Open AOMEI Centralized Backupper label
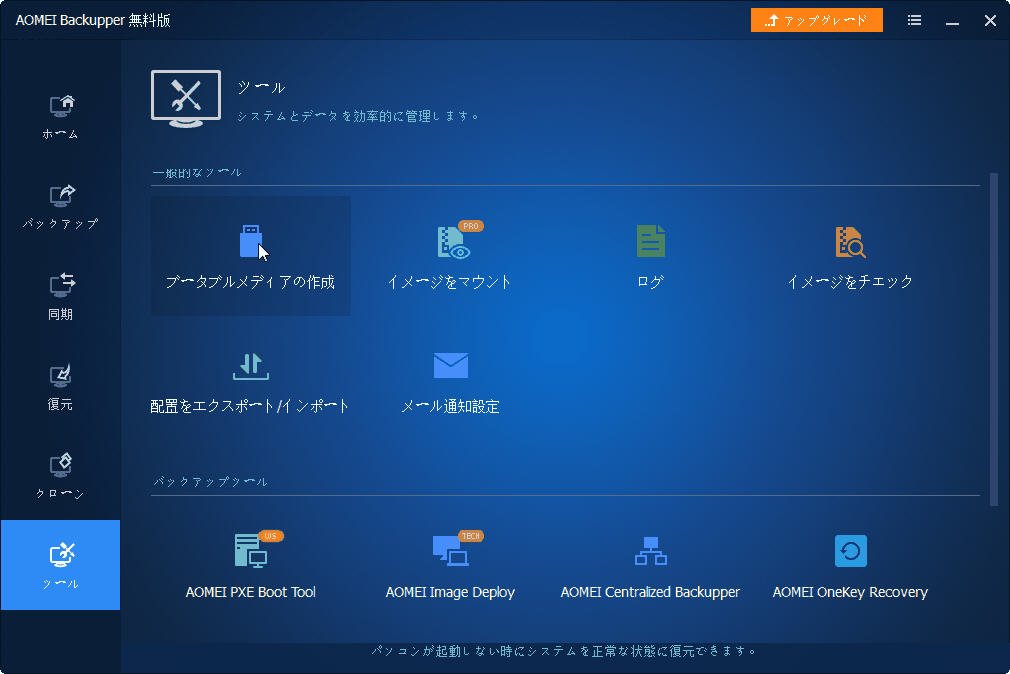Image resolution: width=1010 pixels, height=674 pixels. (650, 592)
